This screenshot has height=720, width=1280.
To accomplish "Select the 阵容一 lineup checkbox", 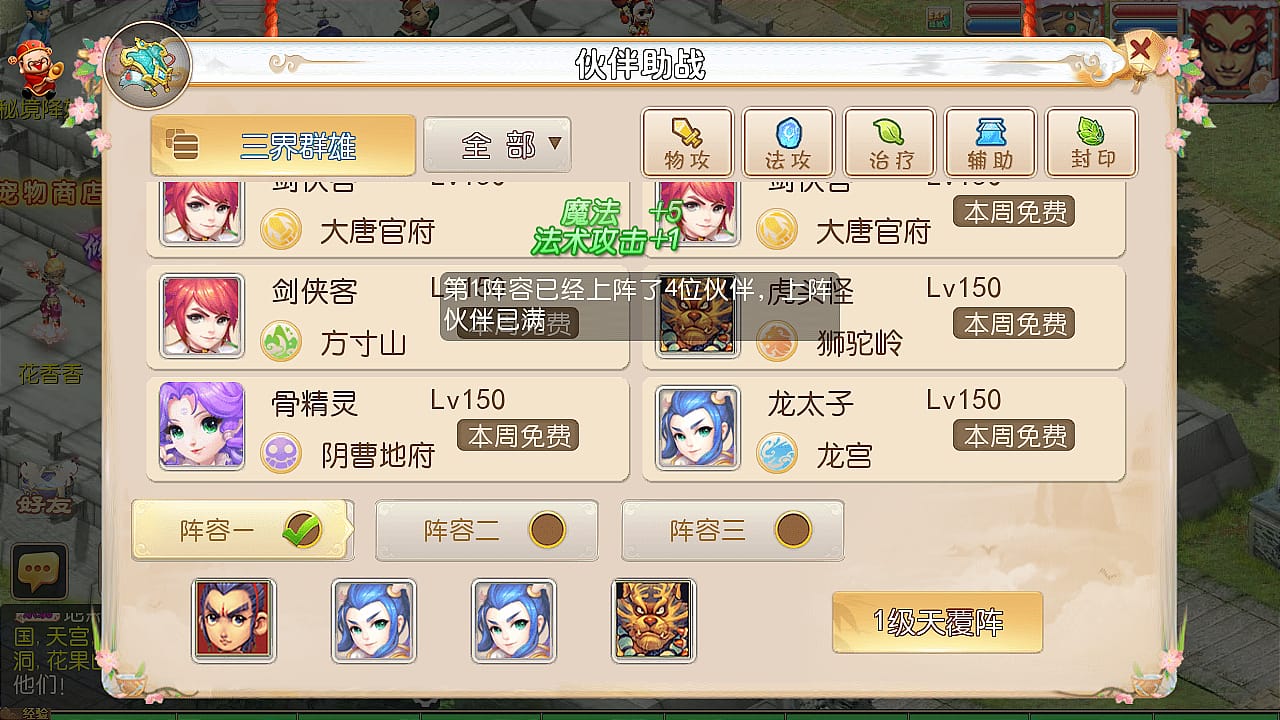I will pyautogui.click(x=301, y=530).
